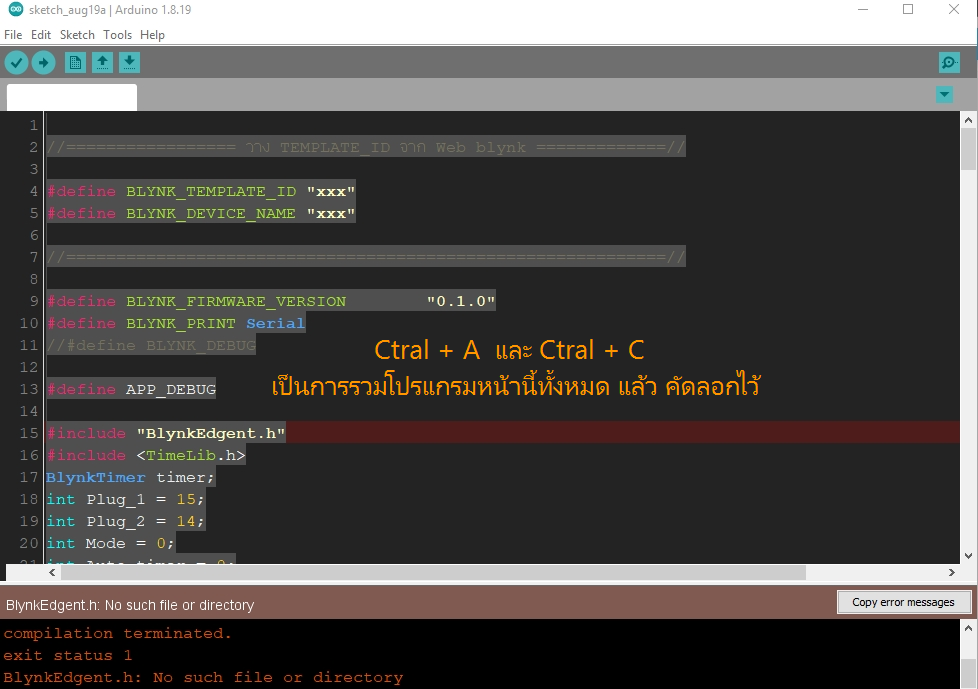Open the Help menu
This screenshot has width=978, height=689.
[x=152, y=35]
